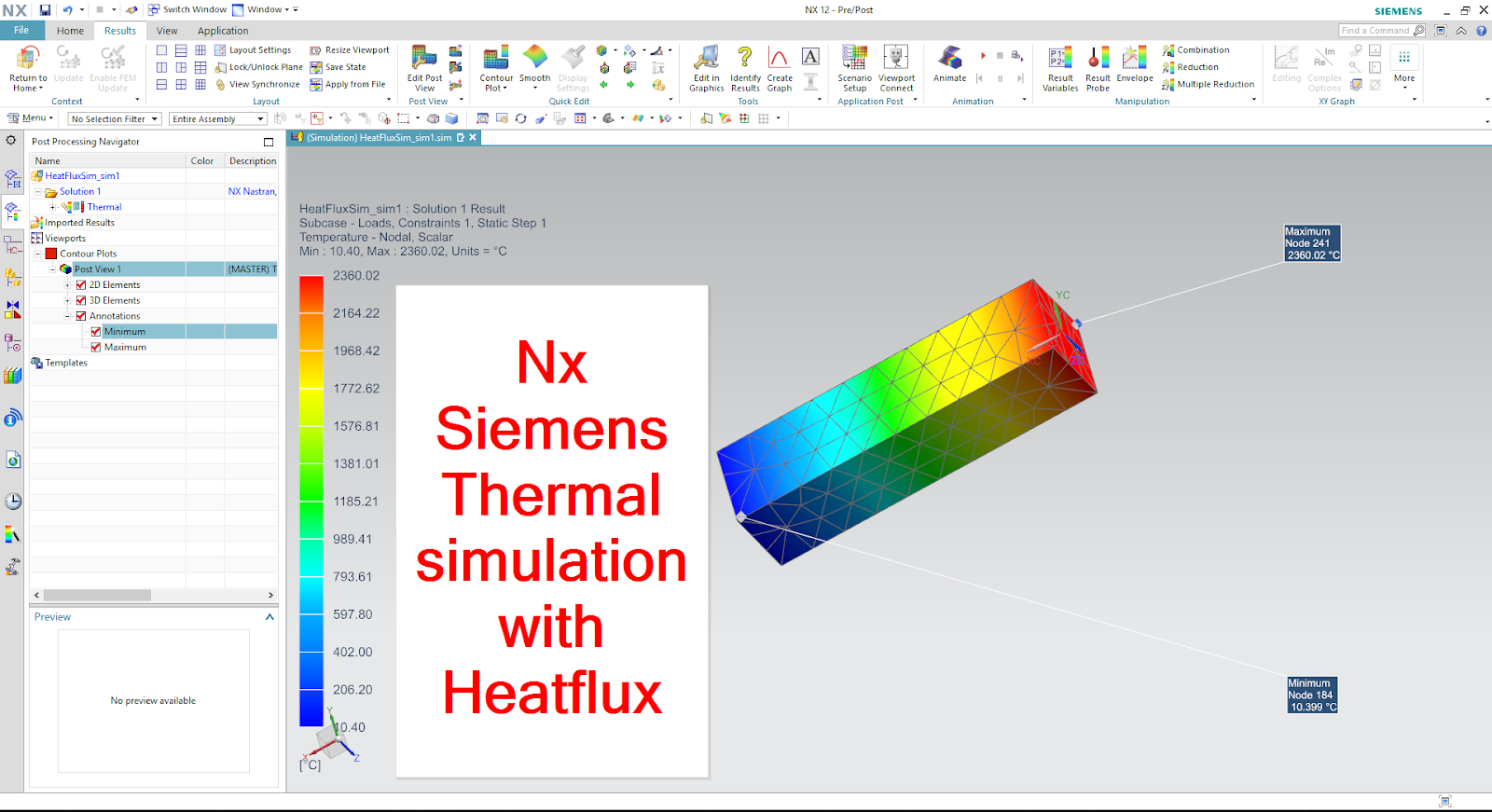
Task: Click the Name column header
Action: [x=107, y=161]
